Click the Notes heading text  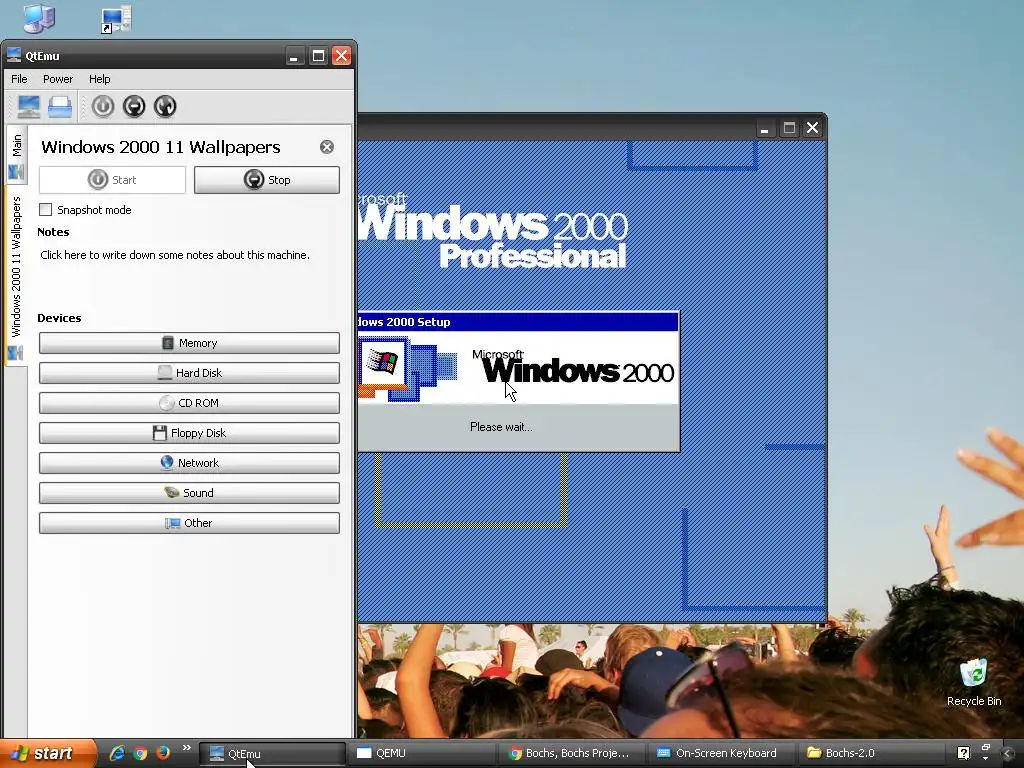pyautogui.click(x=53, y=232)
